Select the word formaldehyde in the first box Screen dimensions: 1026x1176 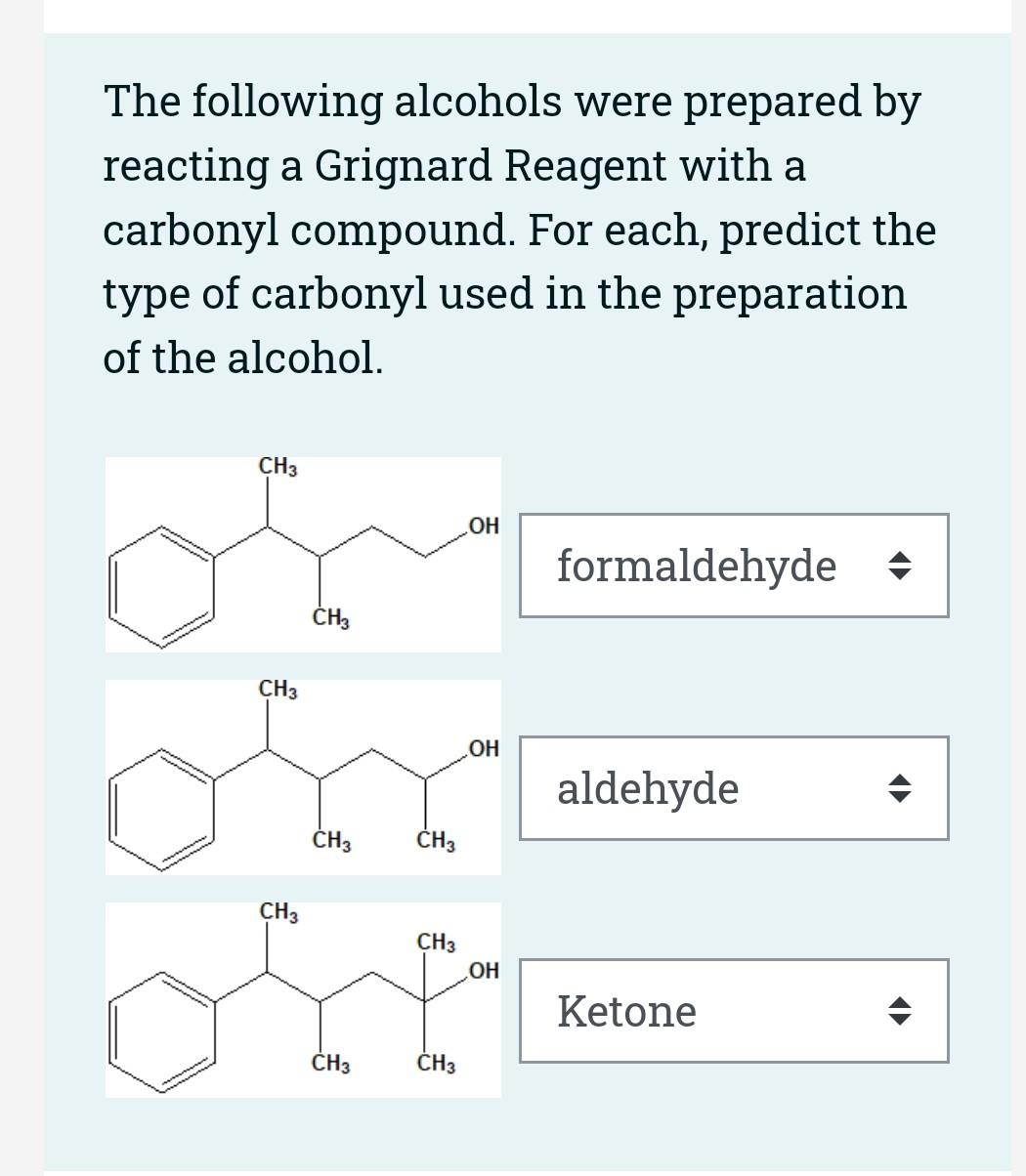coord(696,566)
